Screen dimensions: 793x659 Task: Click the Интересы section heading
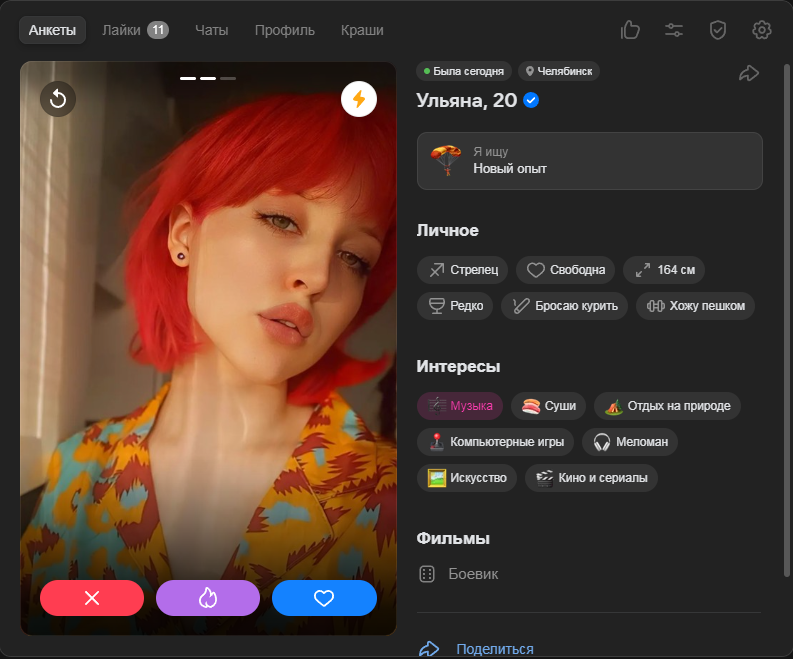click(x=458, y=366)
